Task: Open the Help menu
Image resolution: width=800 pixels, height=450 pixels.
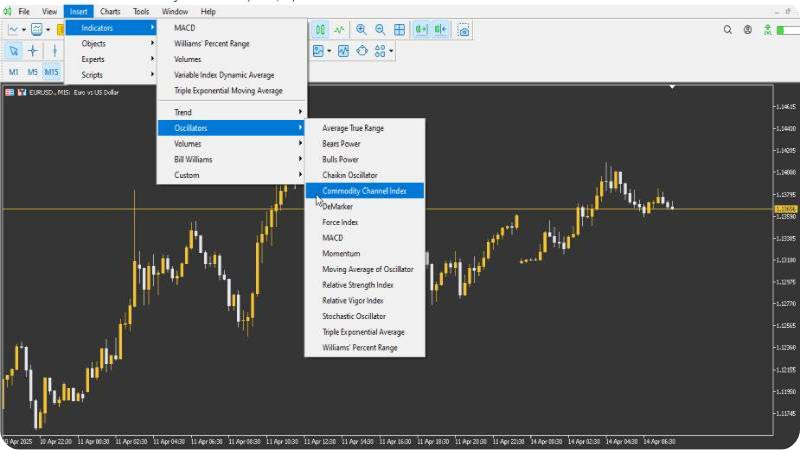Action: [x=208, y=11]
